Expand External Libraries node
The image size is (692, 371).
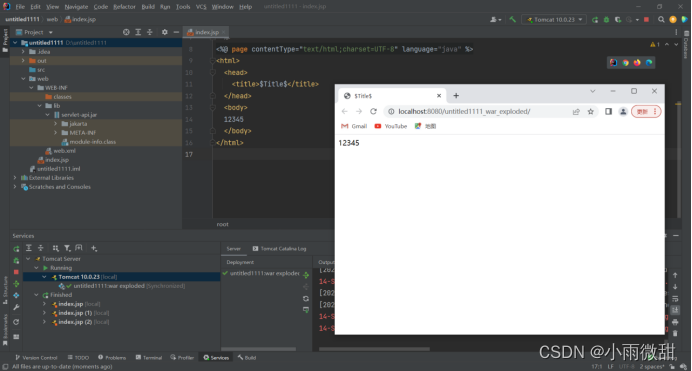15,178
